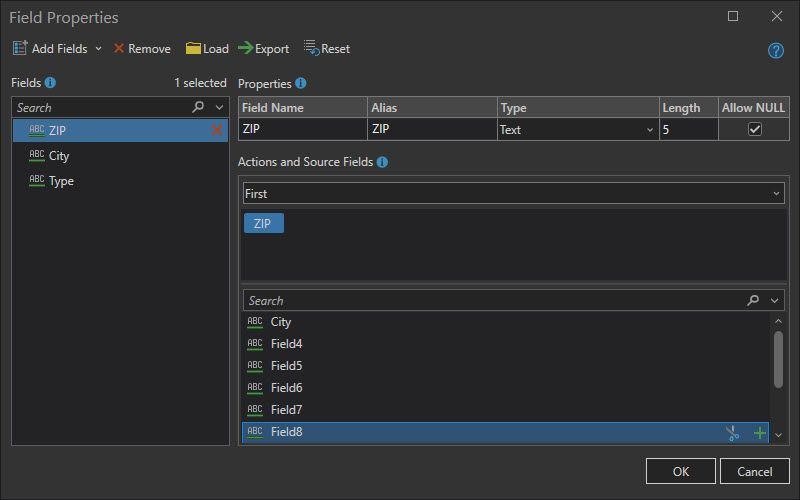Select Field7 in source fields list
Viewport: 800px width, 500px height.
(x=505, y=410)
